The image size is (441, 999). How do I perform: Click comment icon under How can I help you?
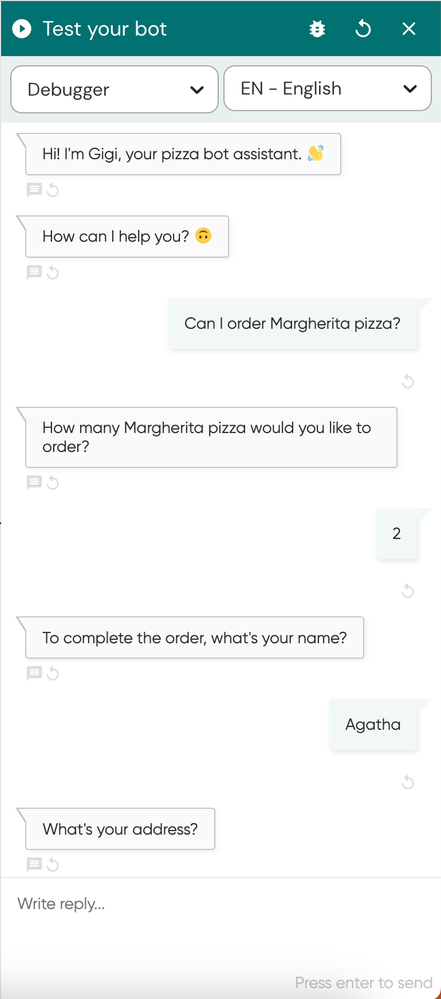pos(34,273)
